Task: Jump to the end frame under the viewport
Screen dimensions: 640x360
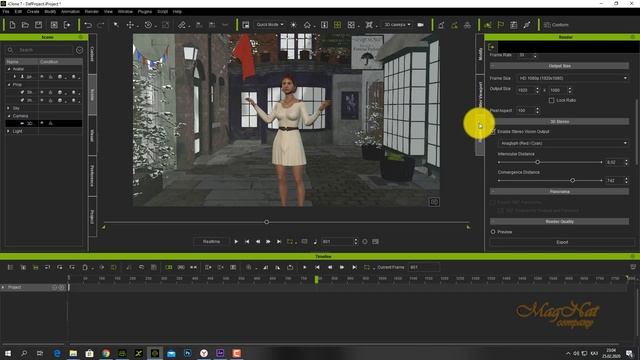Action: [x=279, y=242]
